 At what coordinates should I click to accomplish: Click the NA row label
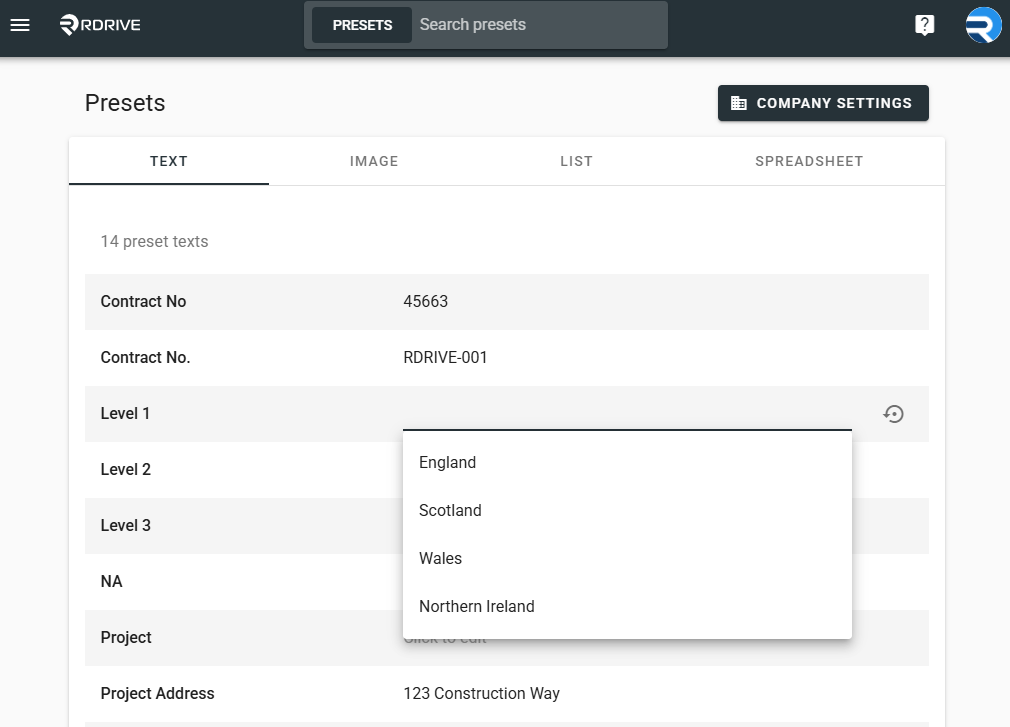(x=111, y=581)
